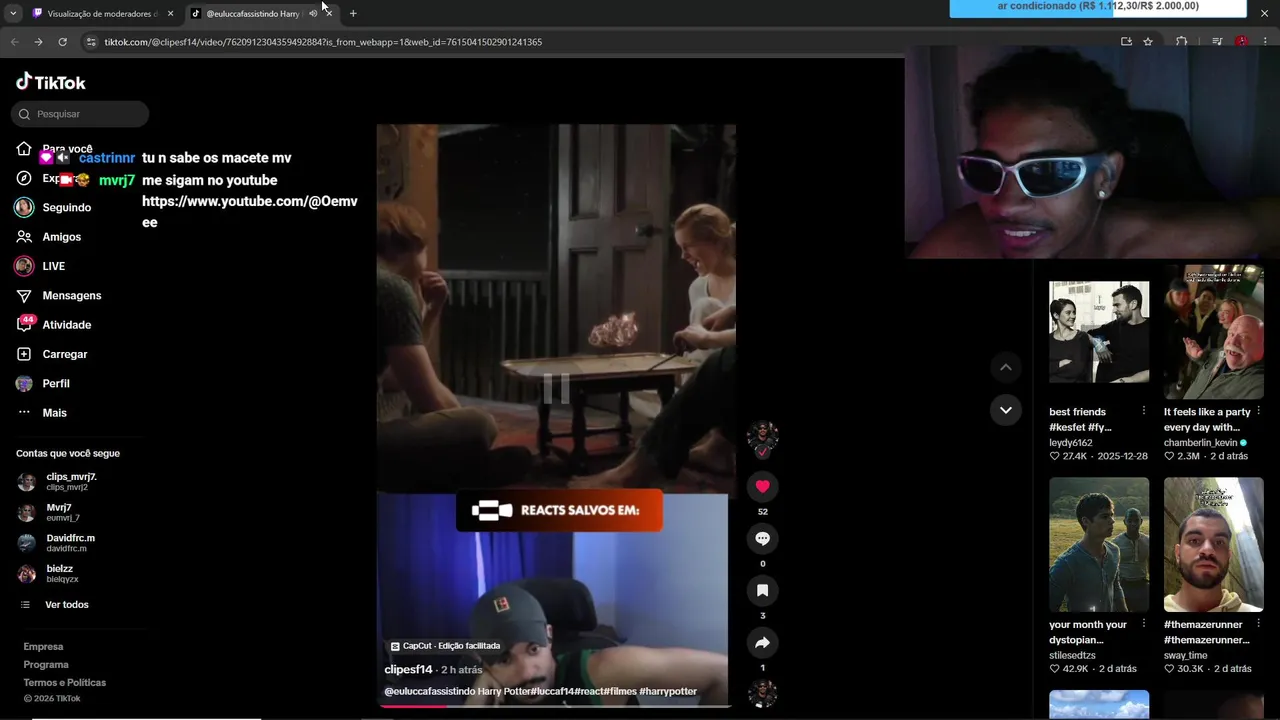Viewport: 1280px width, 720px height.
Task: Open a new browser tab with plus
Action: pyautogui.click(x=353, y=14)
